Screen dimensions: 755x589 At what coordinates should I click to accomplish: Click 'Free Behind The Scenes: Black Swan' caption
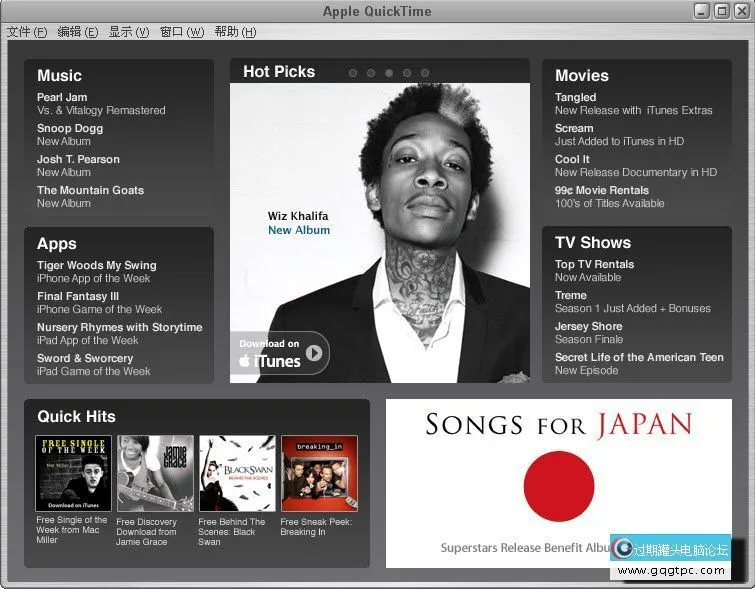[x=232, y=532]
